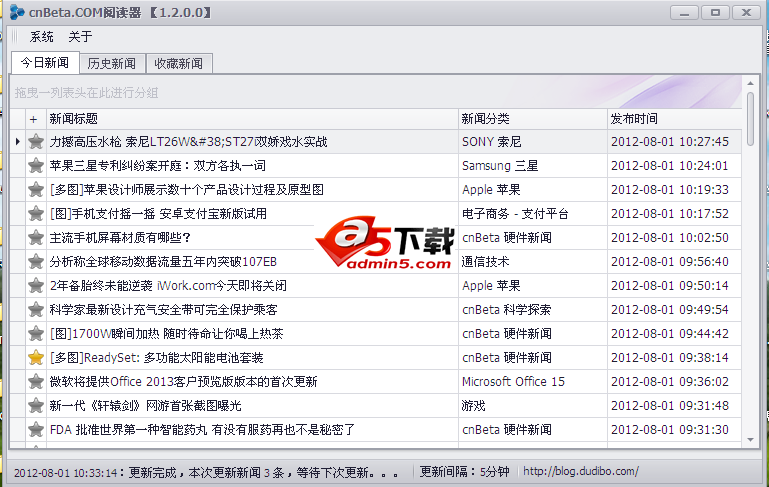
Task: Maximize the cnBeta reader window
Action: pos(716,12)
